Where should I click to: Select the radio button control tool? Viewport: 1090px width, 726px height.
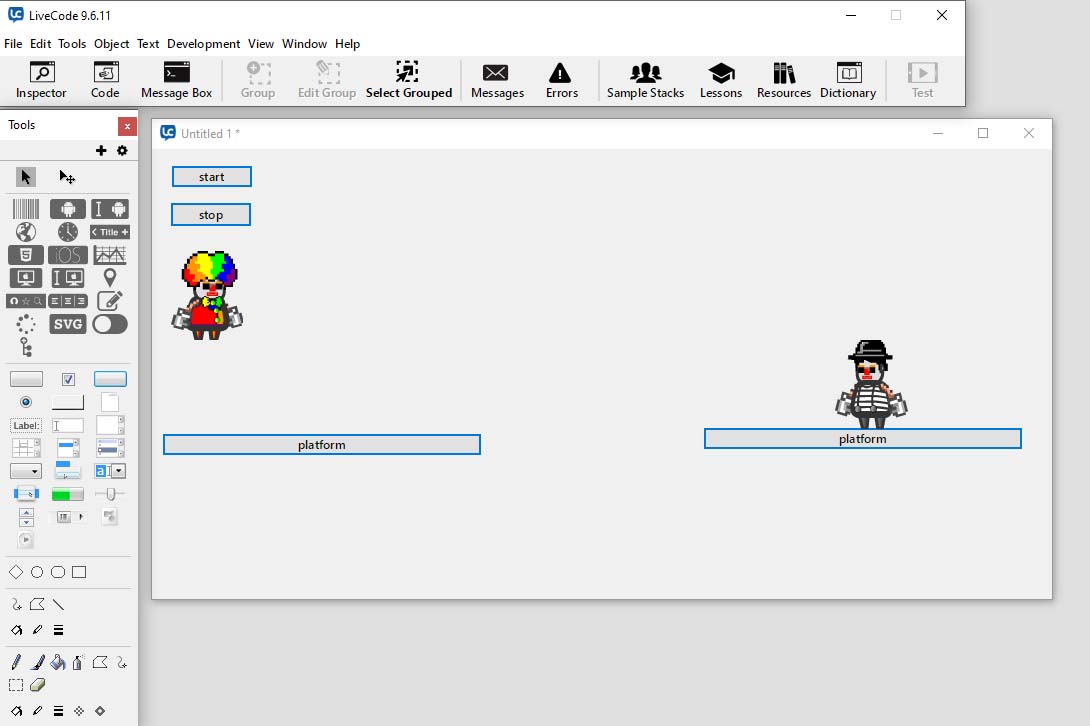click(26, 402)
